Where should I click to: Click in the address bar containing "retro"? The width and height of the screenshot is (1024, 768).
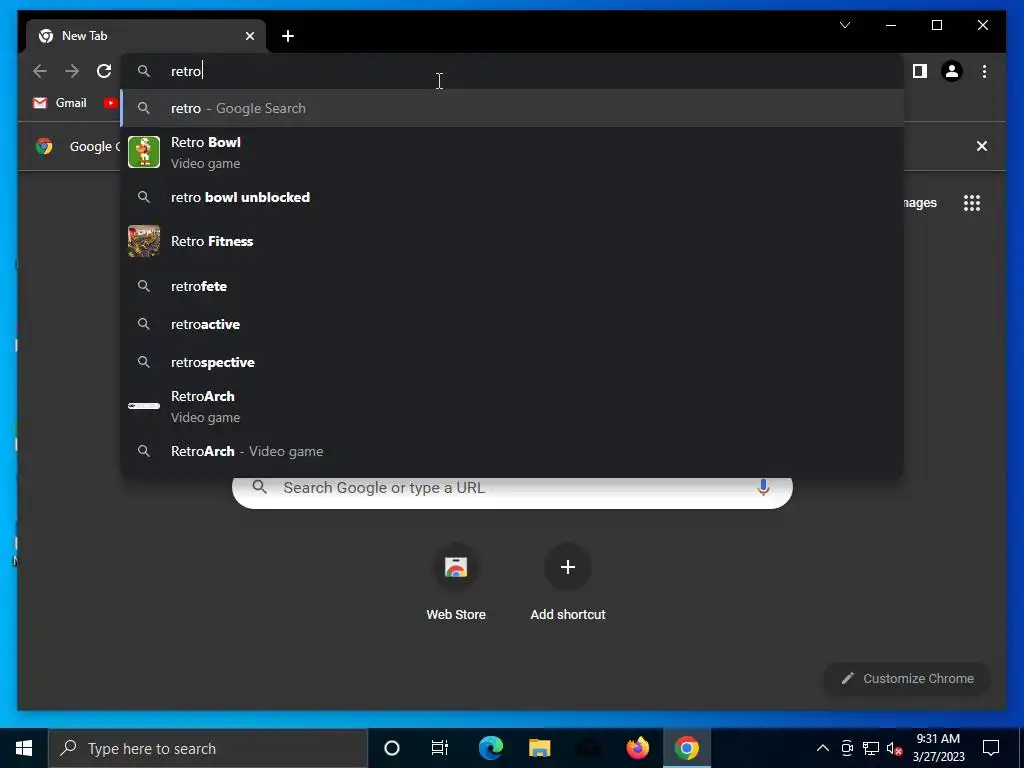(513, 71)
